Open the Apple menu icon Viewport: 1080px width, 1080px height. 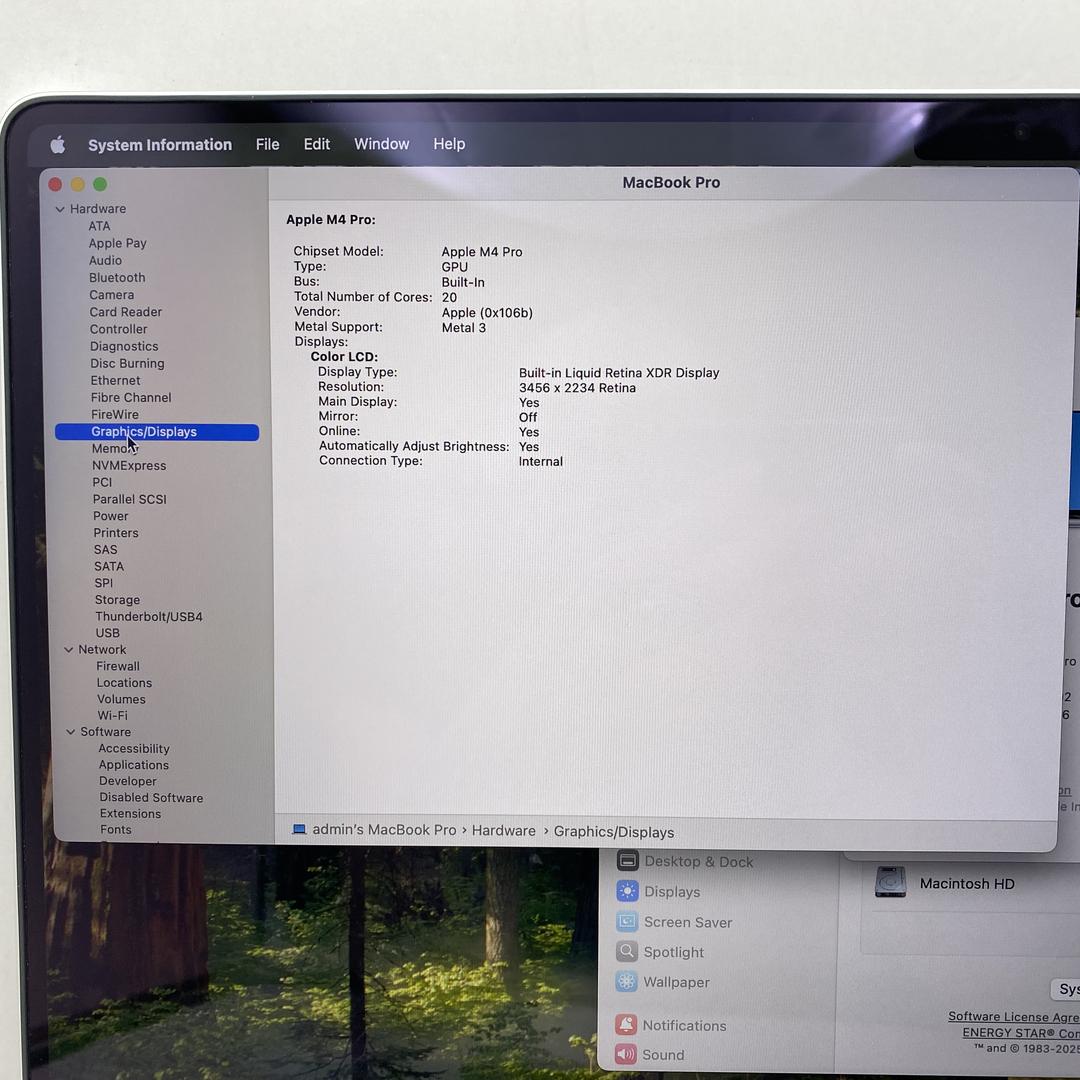pos(58,145)
